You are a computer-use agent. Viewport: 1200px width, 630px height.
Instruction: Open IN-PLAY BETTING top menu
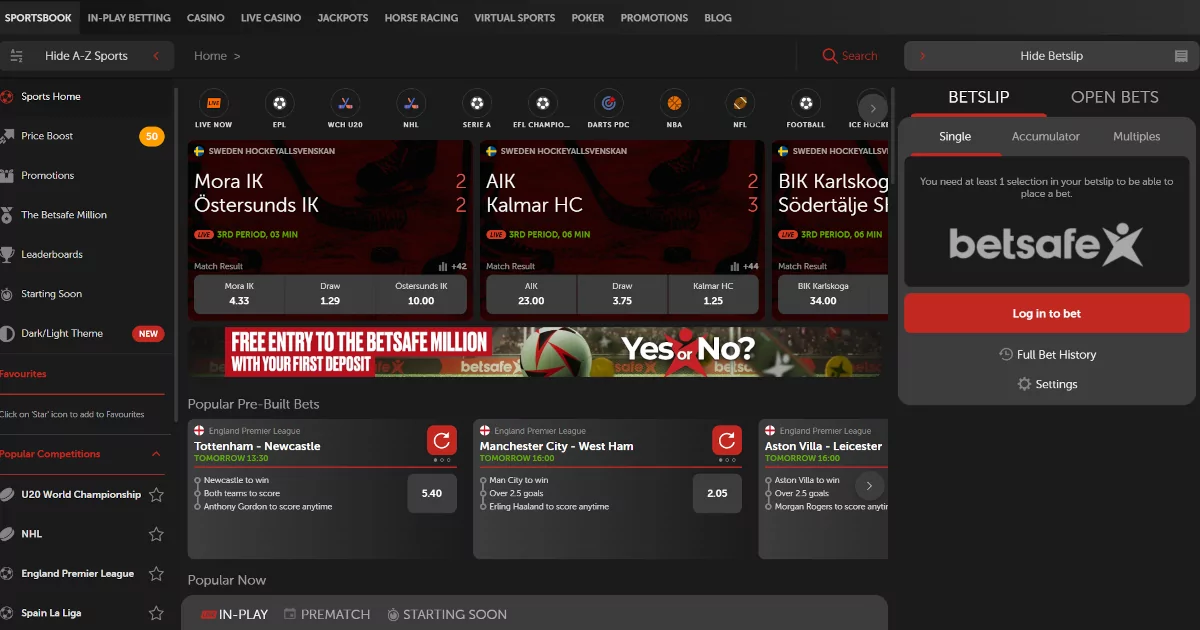[129, 18]
